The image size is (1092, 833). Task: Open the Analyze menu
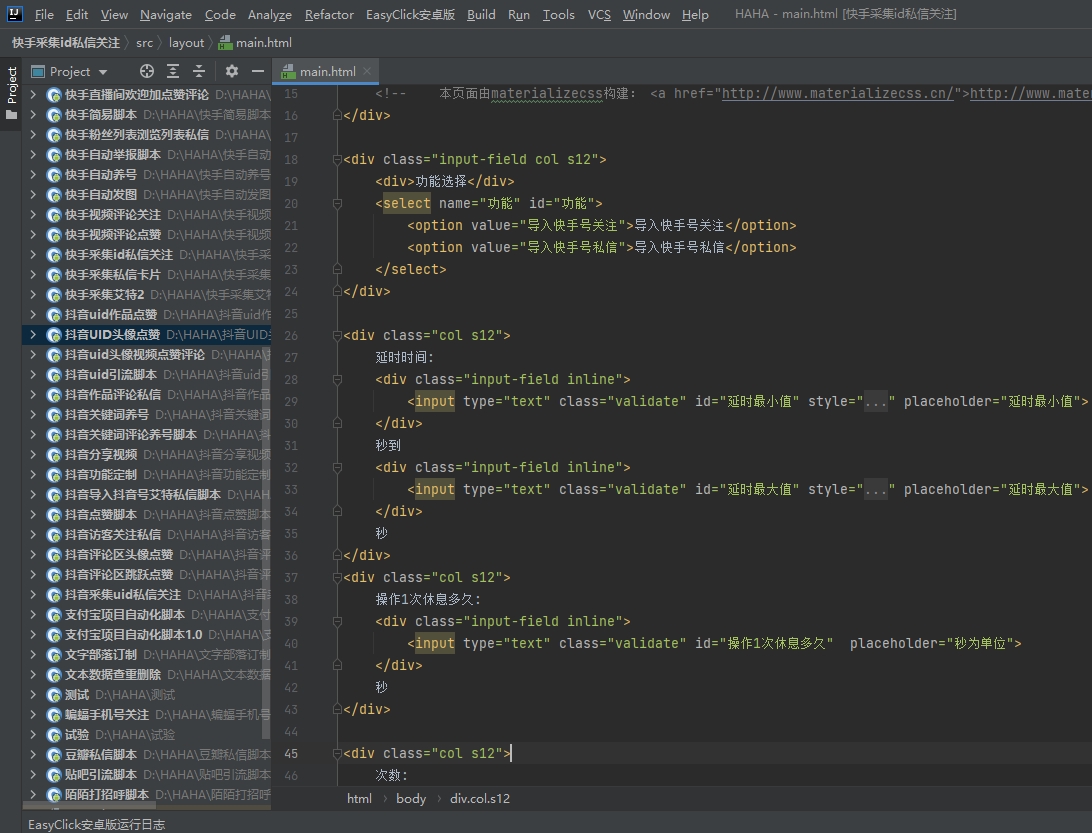270,15
